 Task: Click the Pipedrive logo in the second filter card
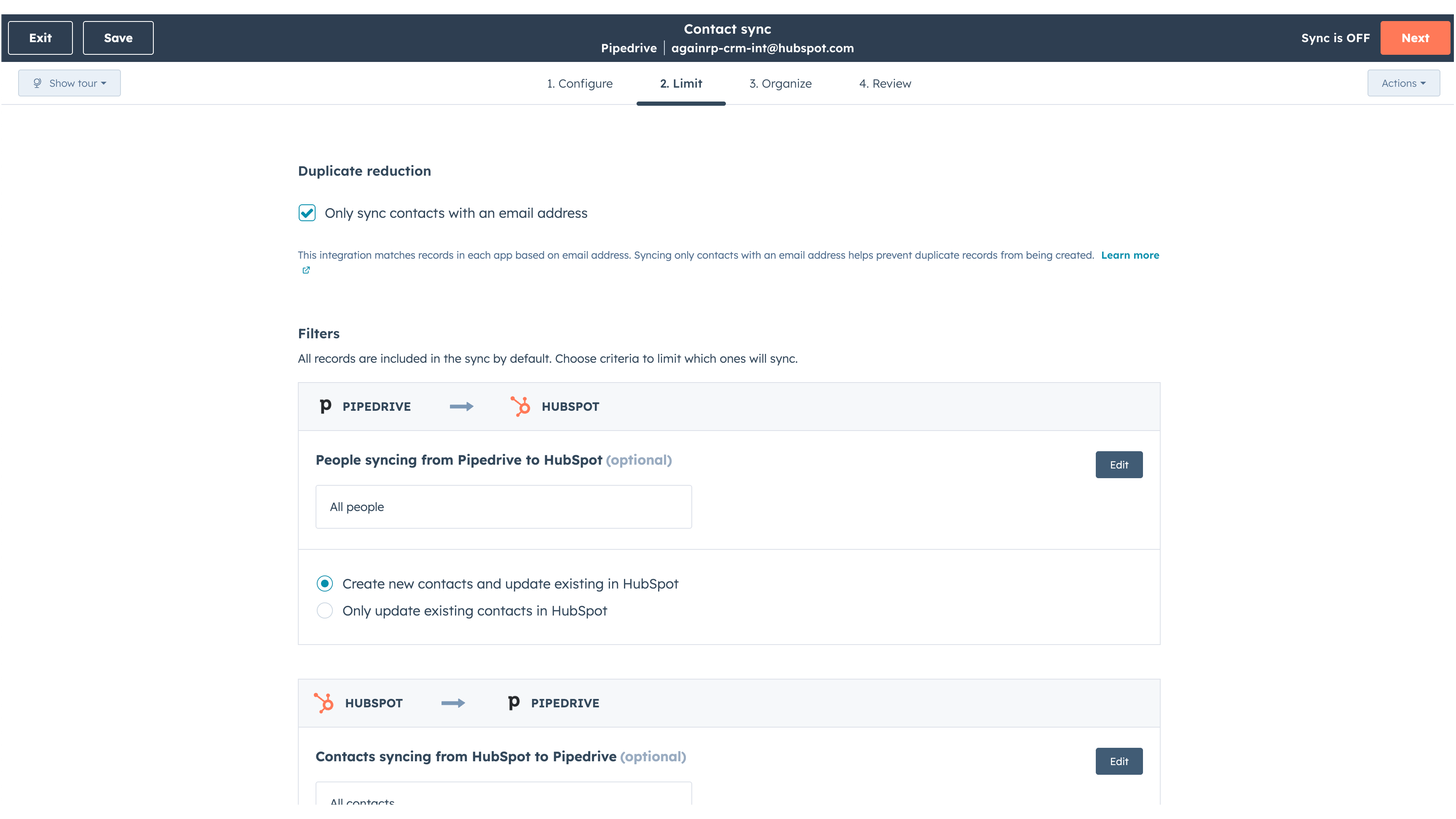coord(513,703)
